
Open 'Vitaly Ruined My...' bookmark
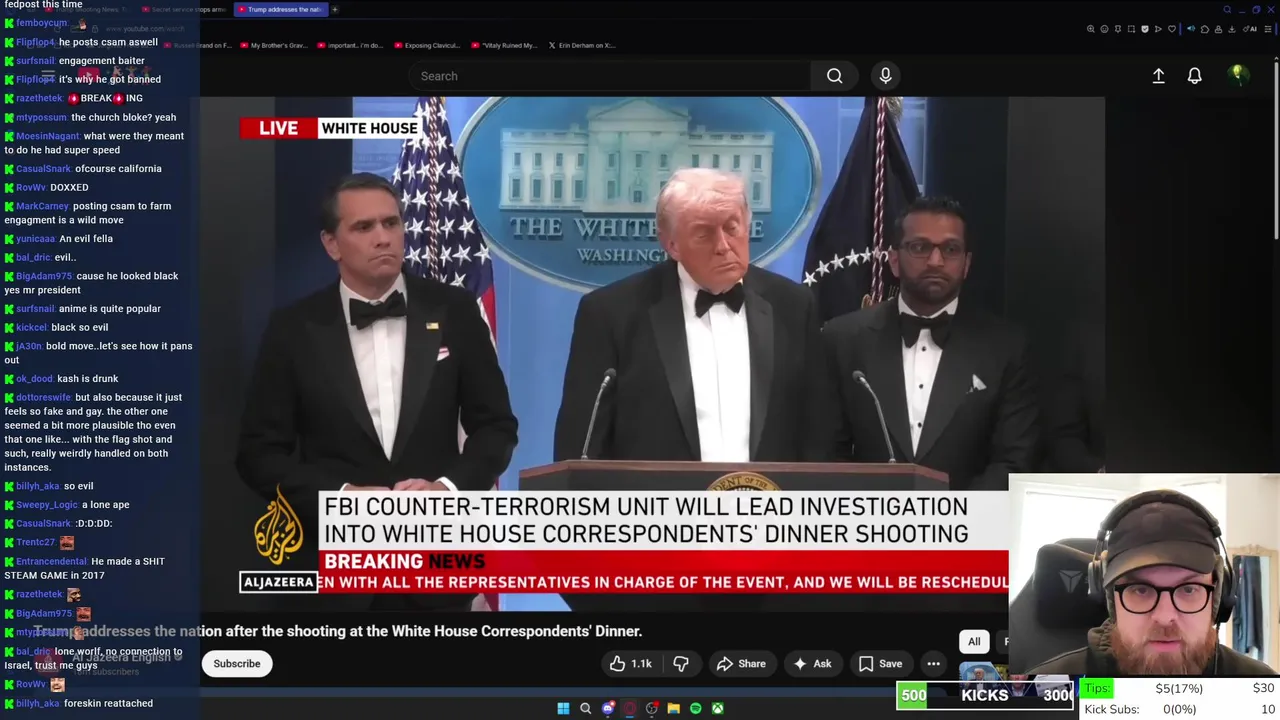(503, 45)
